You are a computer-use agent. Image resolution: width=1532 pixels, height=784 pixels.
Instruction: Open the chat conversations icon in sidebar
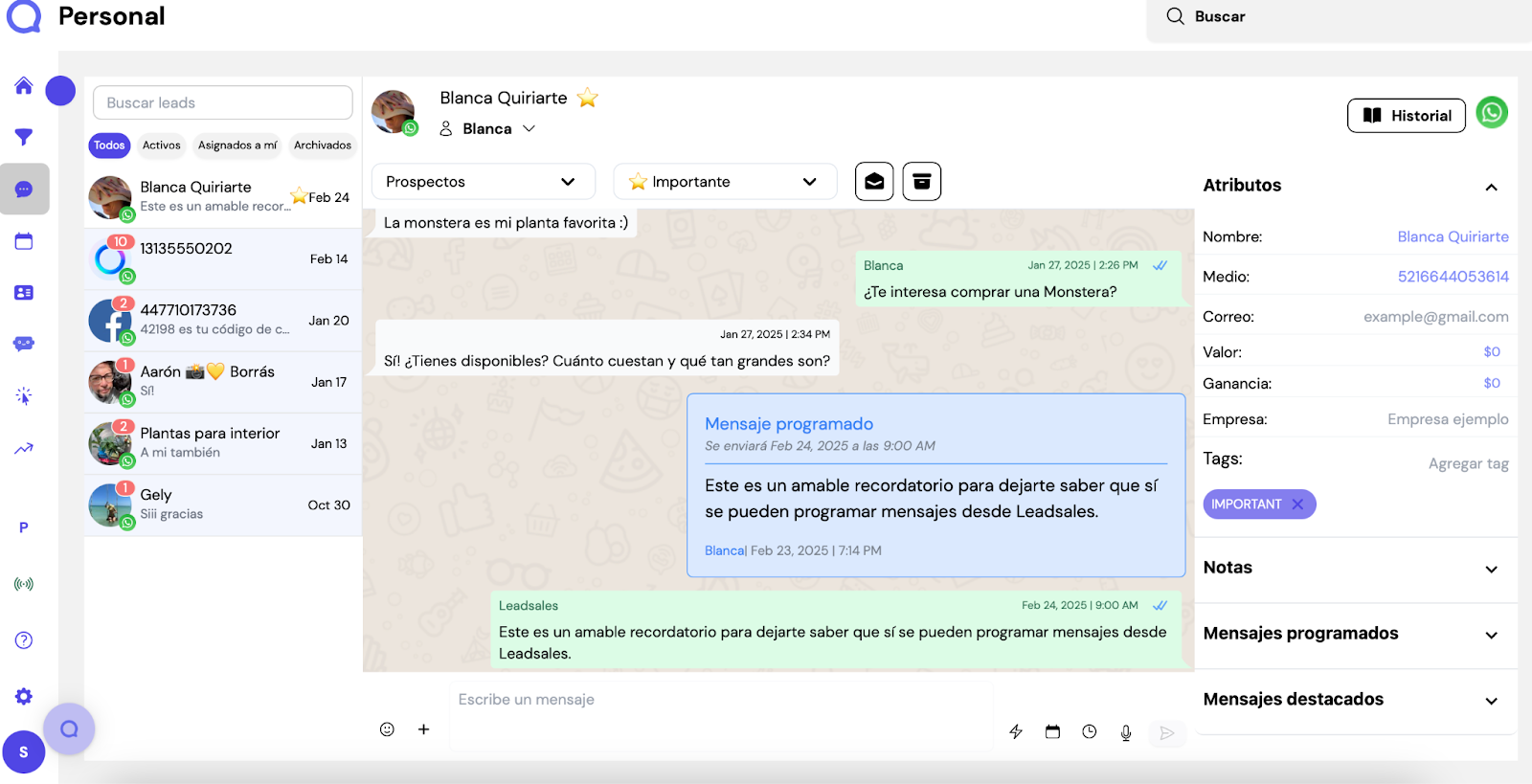click(x=24, y=190)
